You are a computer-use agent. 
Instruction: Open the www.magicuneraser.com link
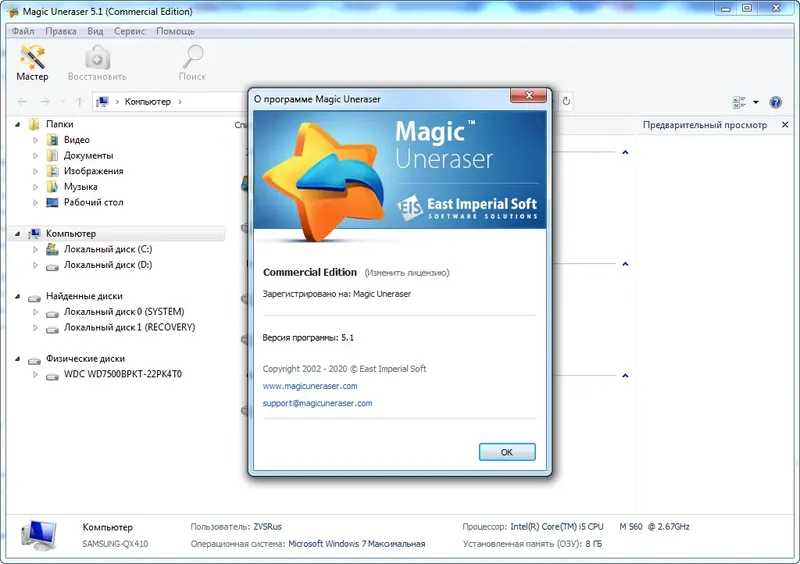tap(310, 386)
